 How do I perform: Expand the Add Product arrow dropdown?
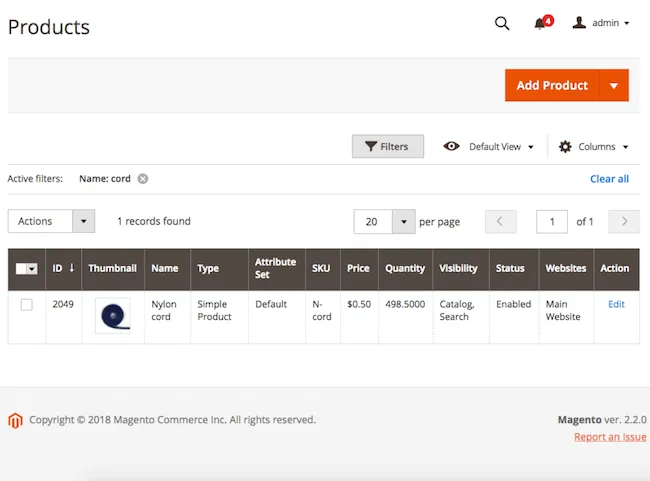tap(613, 86)
